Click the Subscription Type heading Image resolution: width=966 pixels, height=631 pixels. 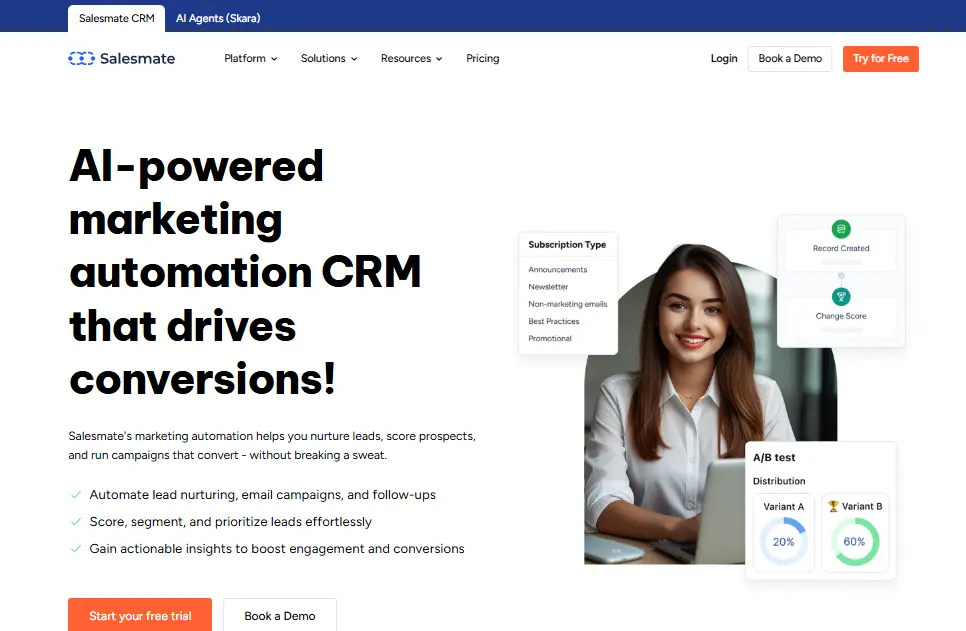pos(567,245)
